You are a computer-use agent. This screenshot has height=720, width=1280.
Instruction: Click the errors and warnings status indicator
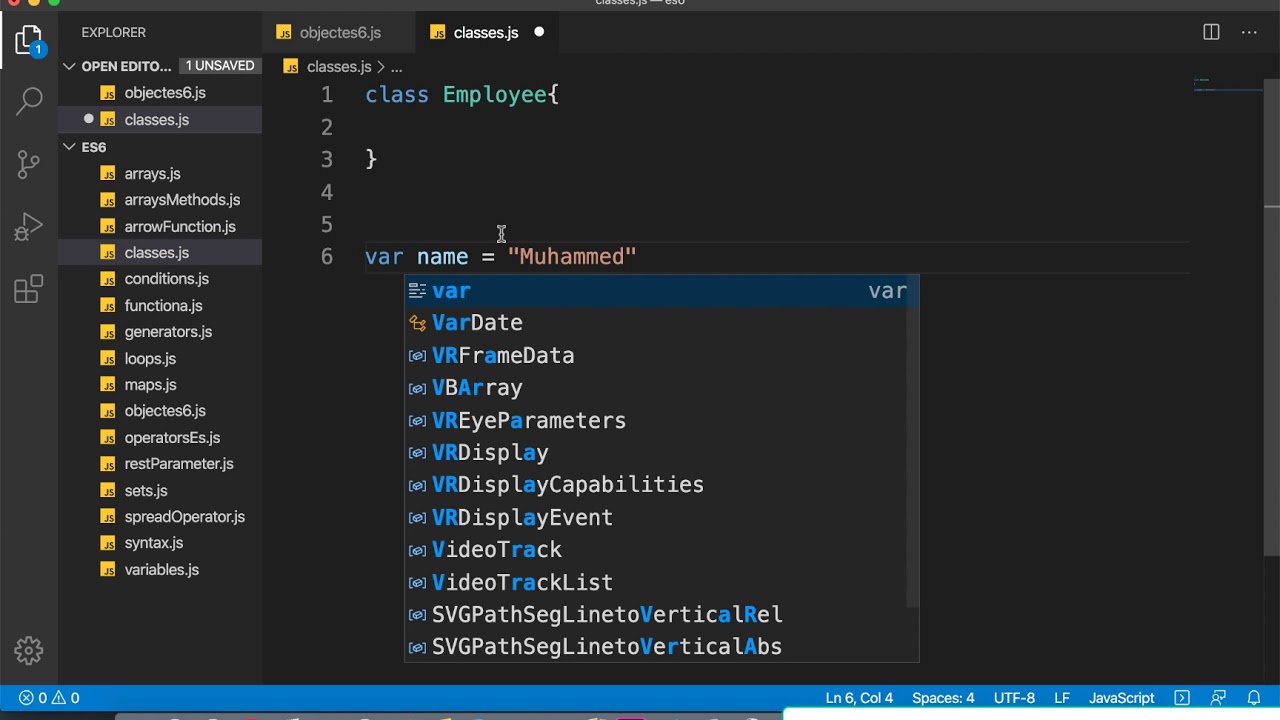click(49, 698)
